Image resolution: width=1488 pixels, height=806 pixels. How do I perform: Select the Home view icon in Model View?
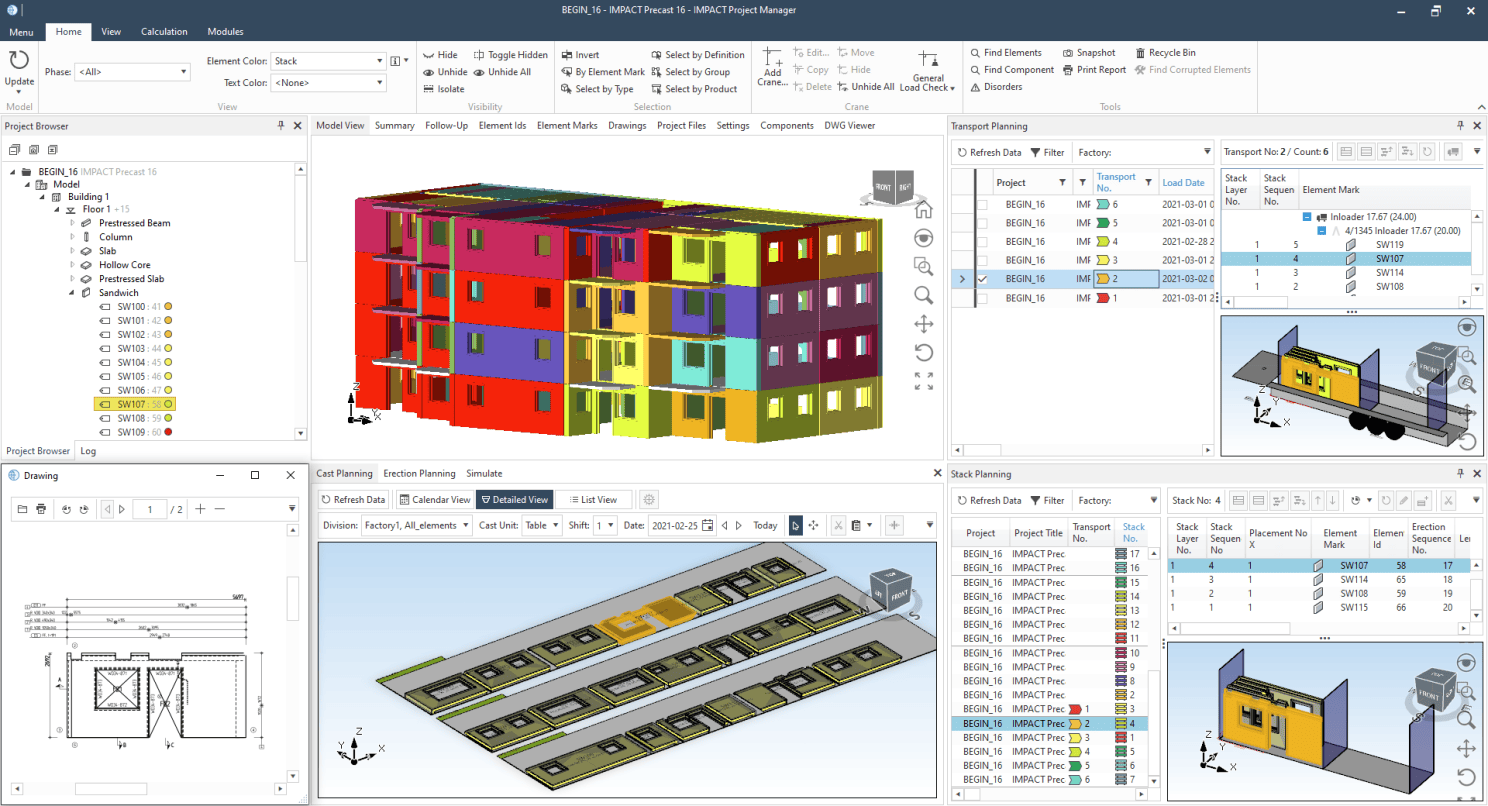[x=923, y=210]
